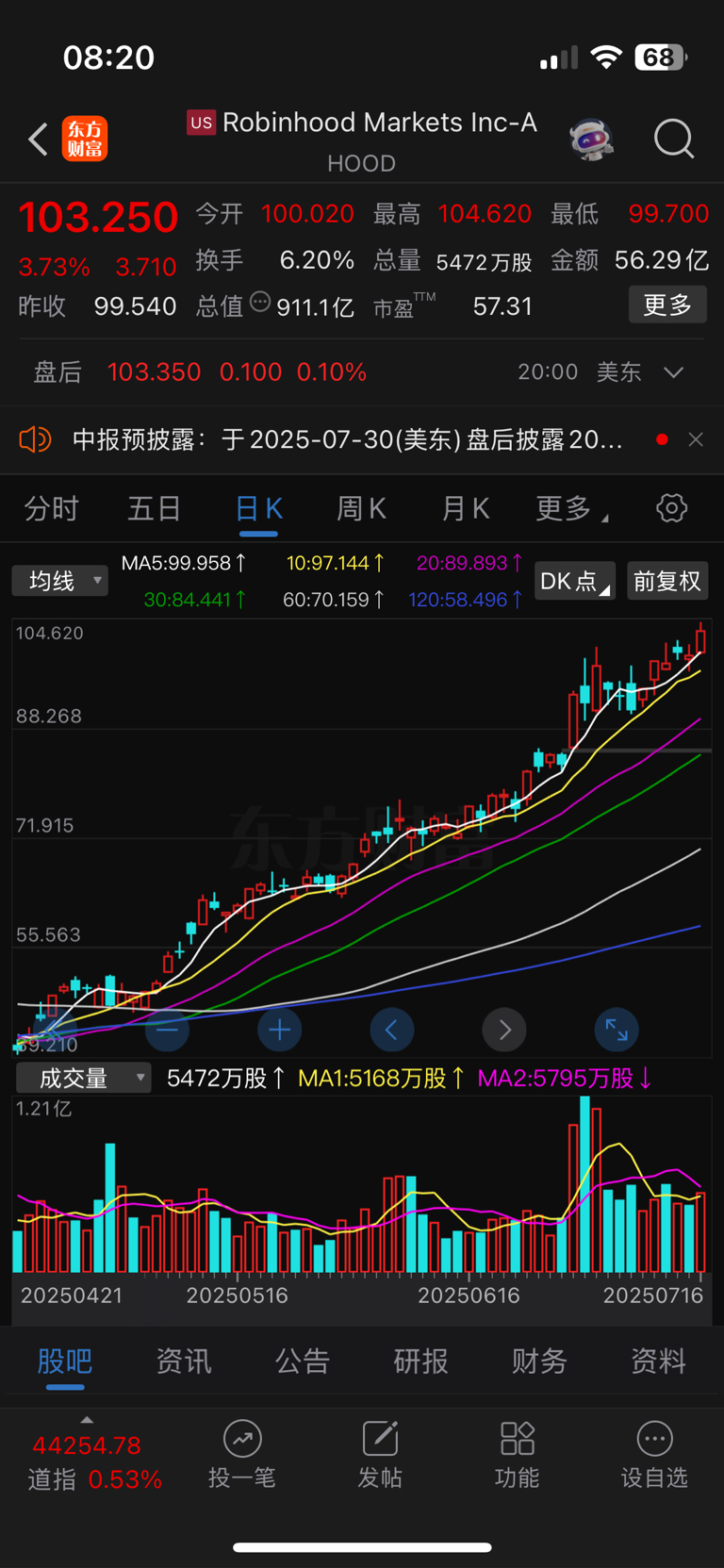Screen dimensions: 724x1568
Task: Tap the Robinhood Markets Inc-A title
Action: point(380,123)
